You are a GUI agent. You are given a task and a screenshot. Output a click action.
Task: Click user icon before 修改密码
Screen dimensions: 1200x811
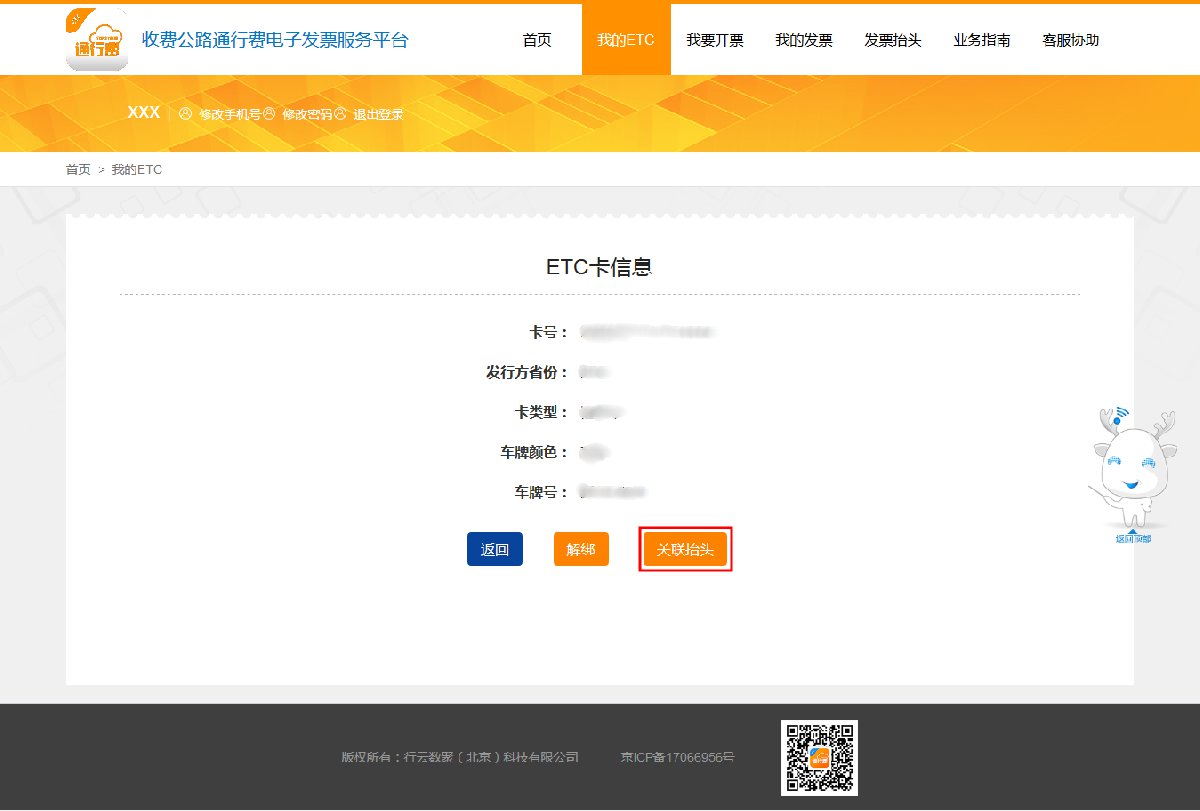[x=269, y=114]
